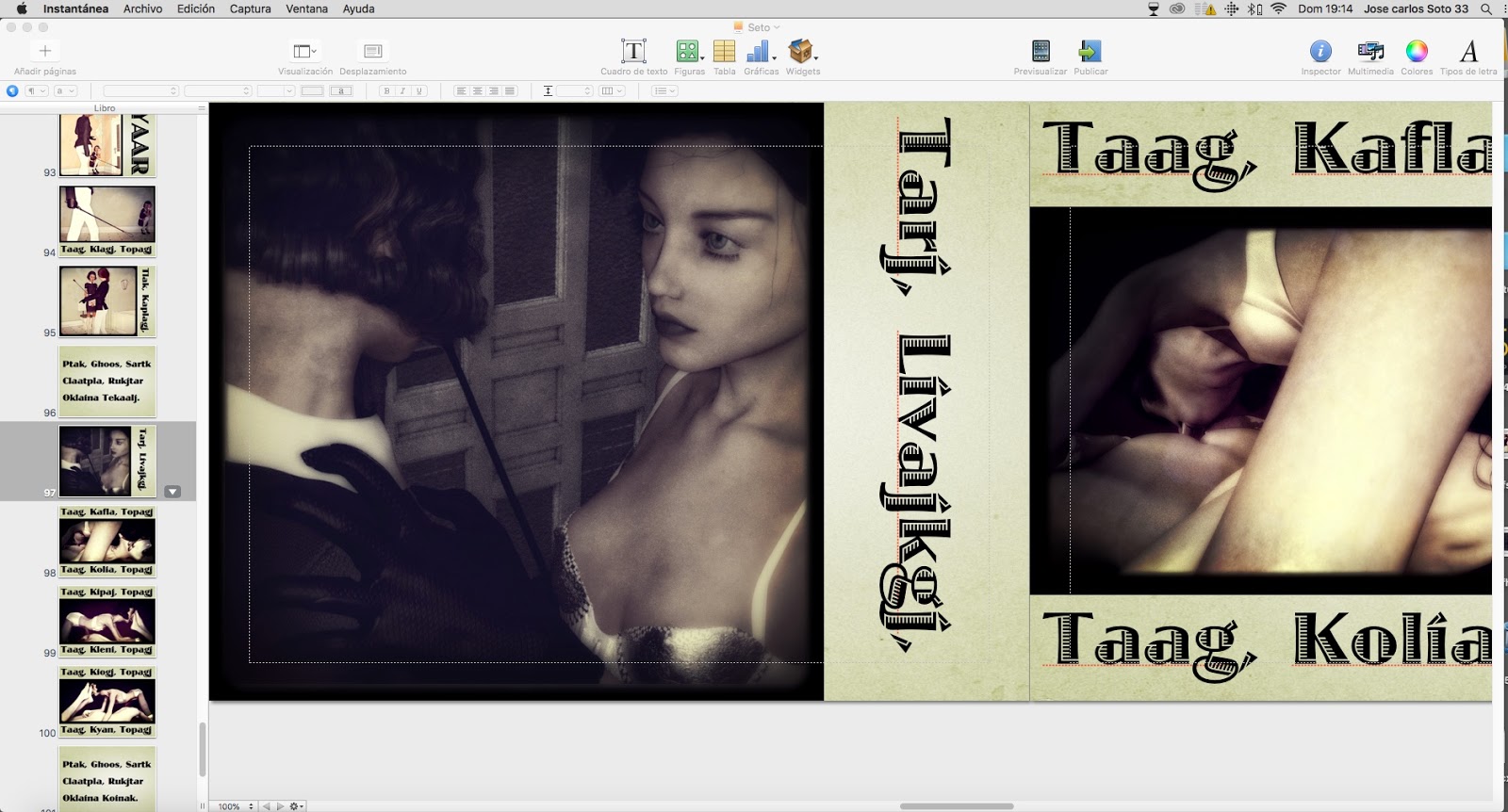Select page 93 thumbnail
1508x812 pixels.
107,144
